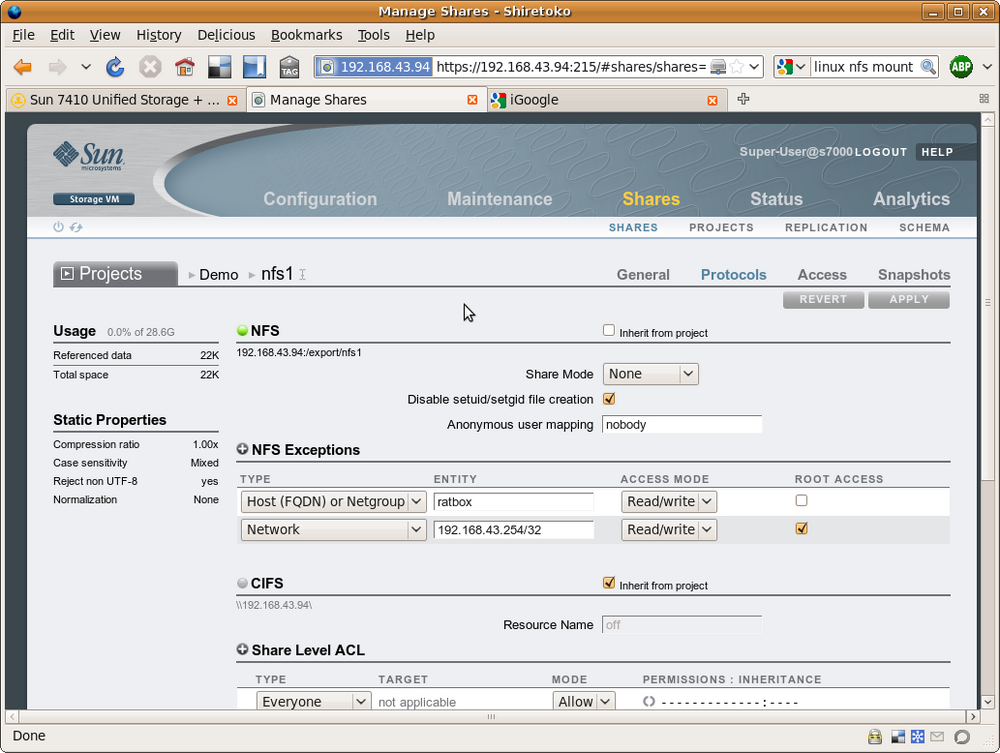Image resolution: width=1000 pixels, height=753 pixels.
Task: Open the HELP link
Action: click(x=937, y=152)
